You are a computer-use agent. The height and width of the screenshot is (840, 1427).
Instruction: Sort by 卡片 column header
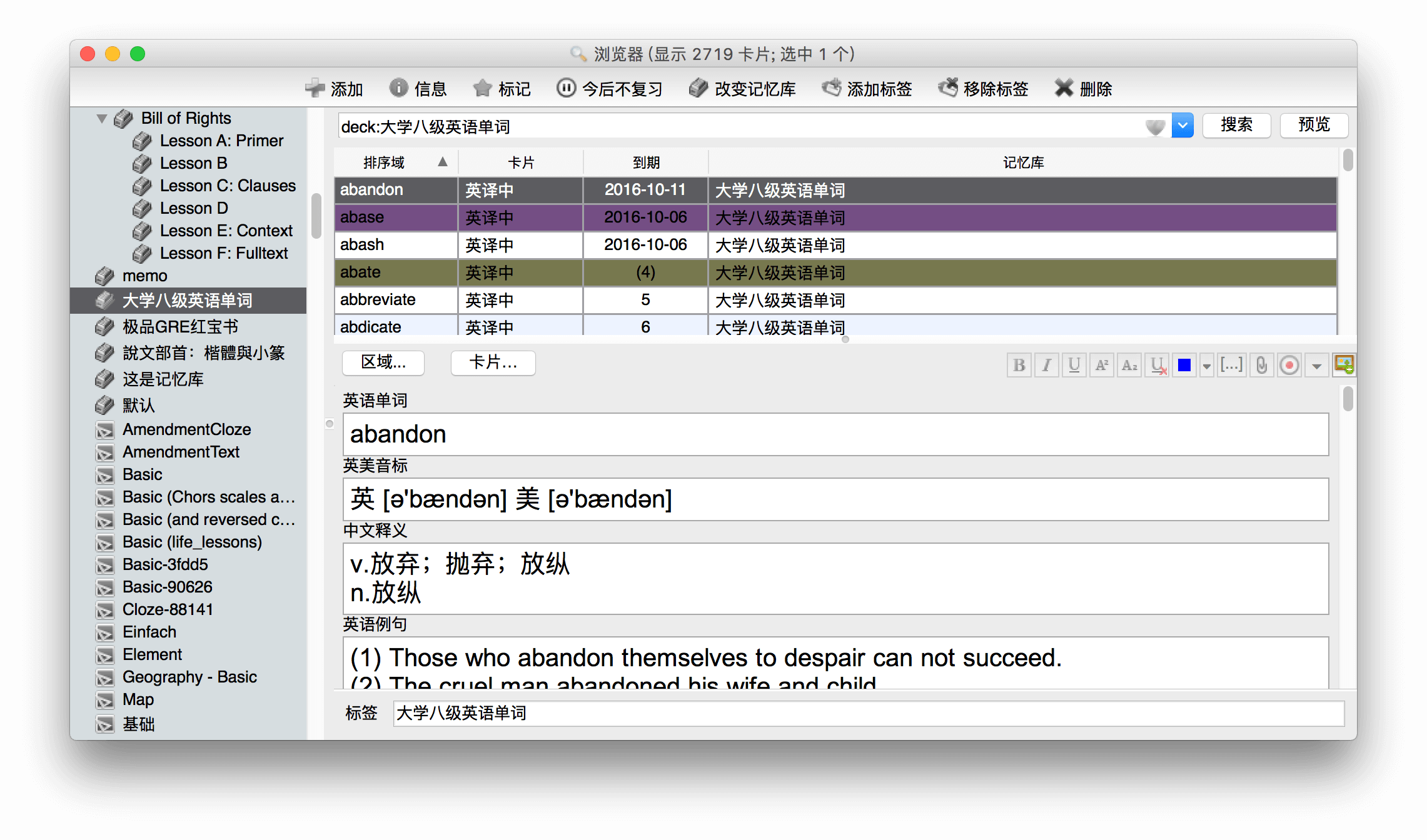pyautogui.click(x=520, y=162)
